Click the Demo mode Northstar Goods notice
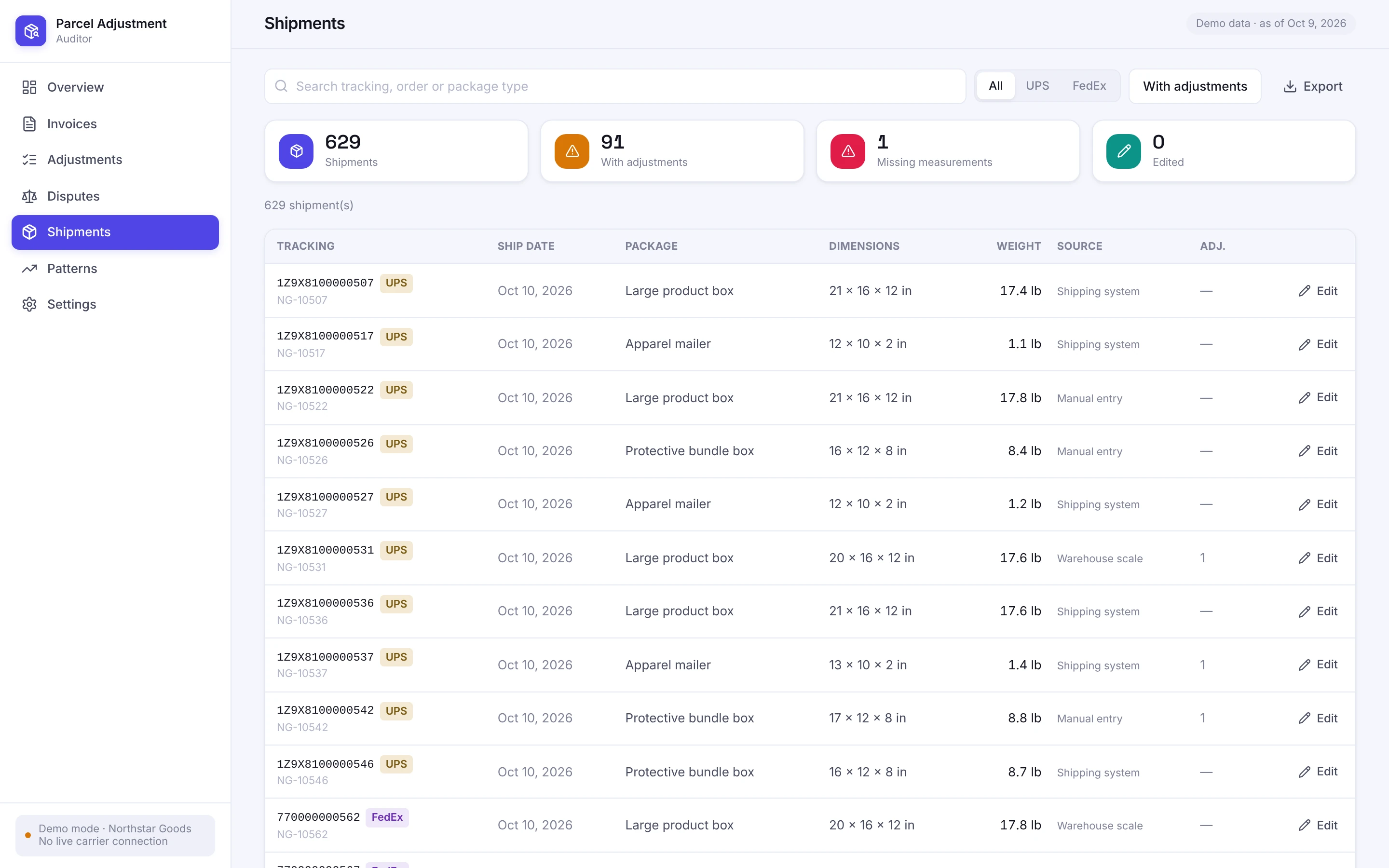The image size is (1389, 868). pyautogui.click(x=115, y=835)
